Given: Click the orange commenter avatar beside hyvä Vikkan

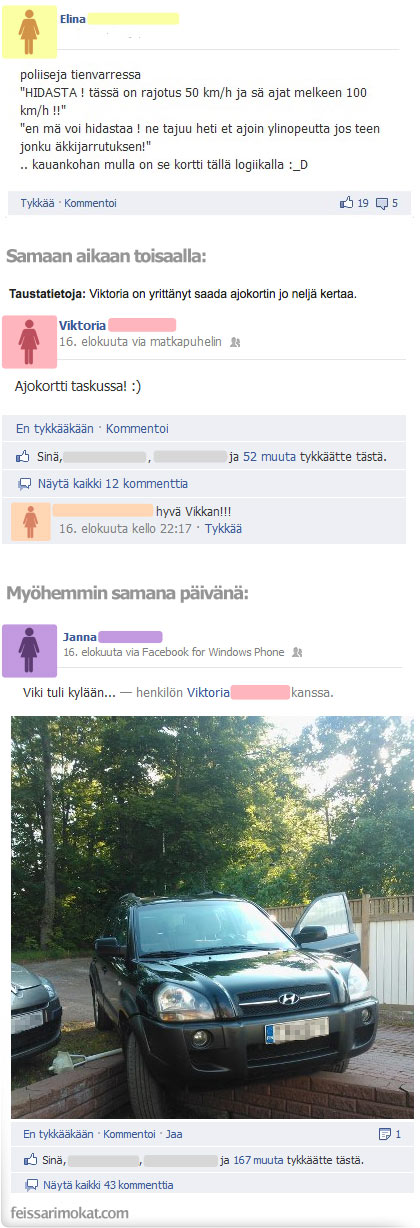Looking at the screenshot, I should [x=30, y=522].
